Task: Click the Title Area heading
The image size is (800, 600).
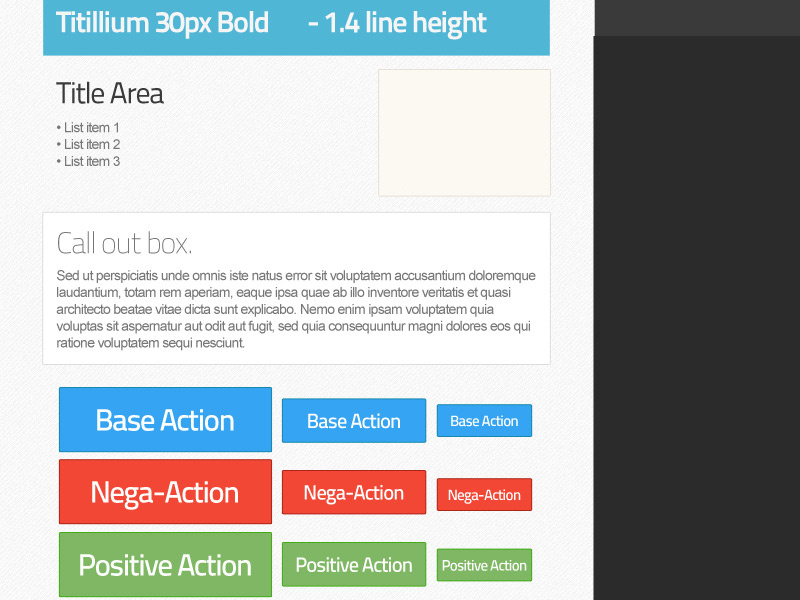Action: pos(110,93)
